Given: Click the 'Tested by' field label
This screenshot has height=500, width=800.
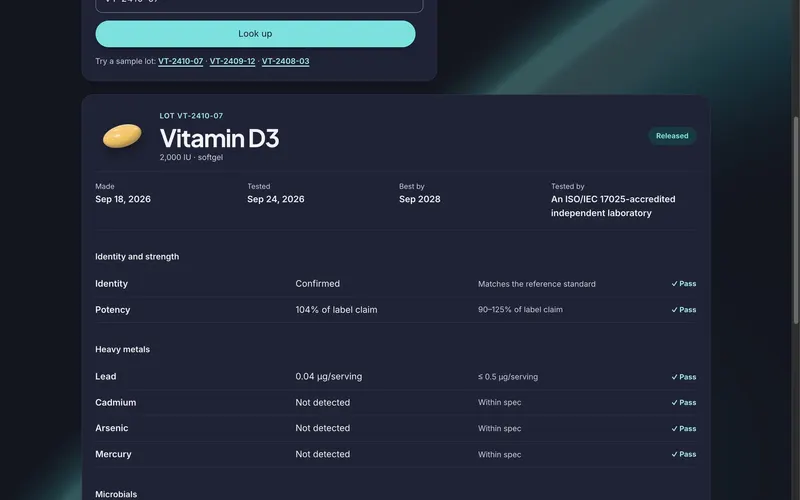Looking at the screenshot, I should click(568, 186).
